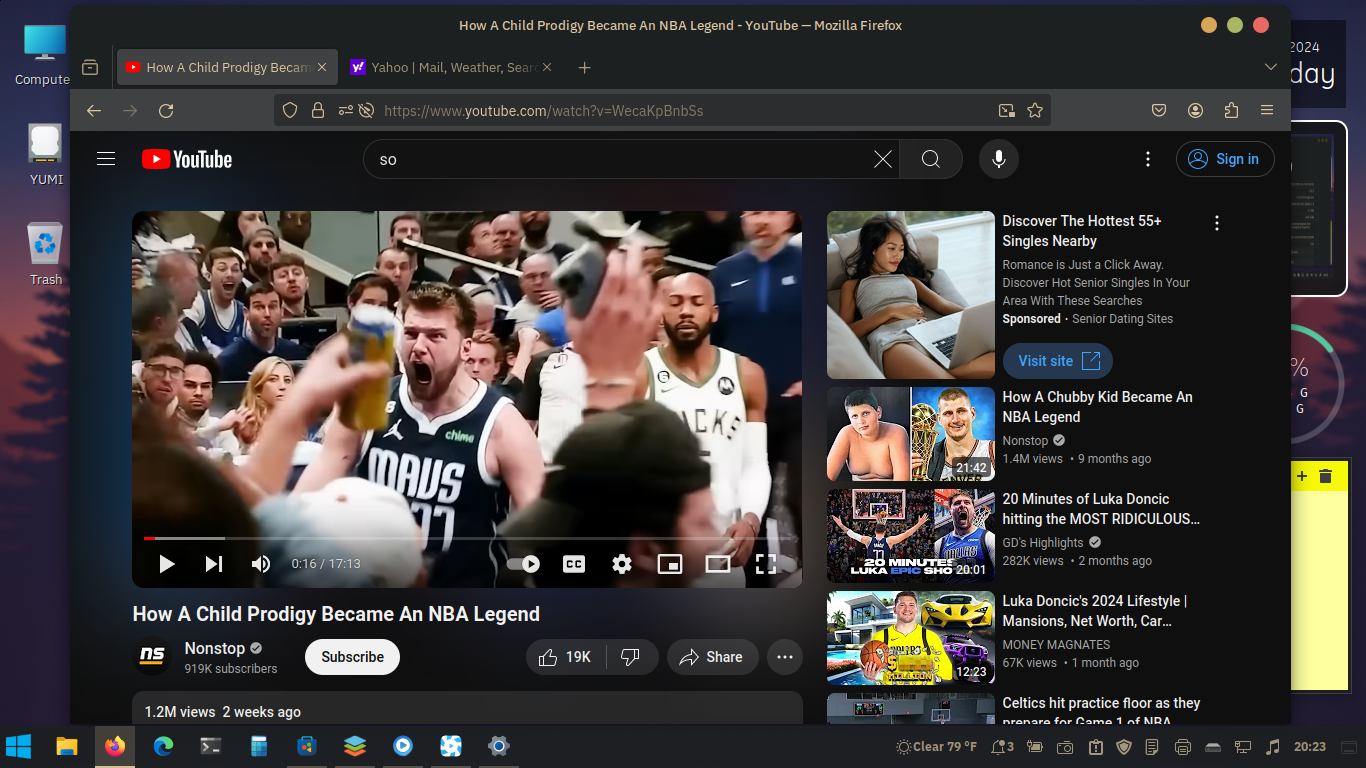Open Firefox account menu
Screen dimensions: 1366x768
pos(1195,110)
